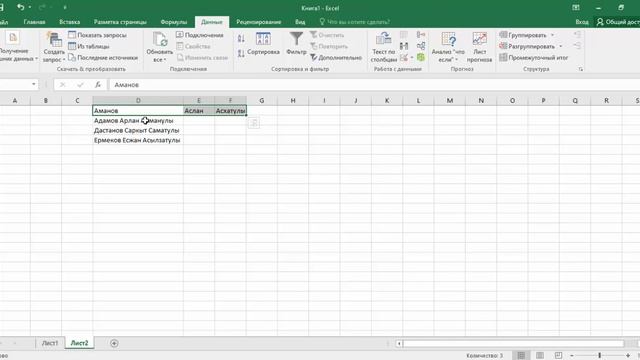Select cell with Адамов Арлан
Screen dimensions: 640x360
[138, 120]
